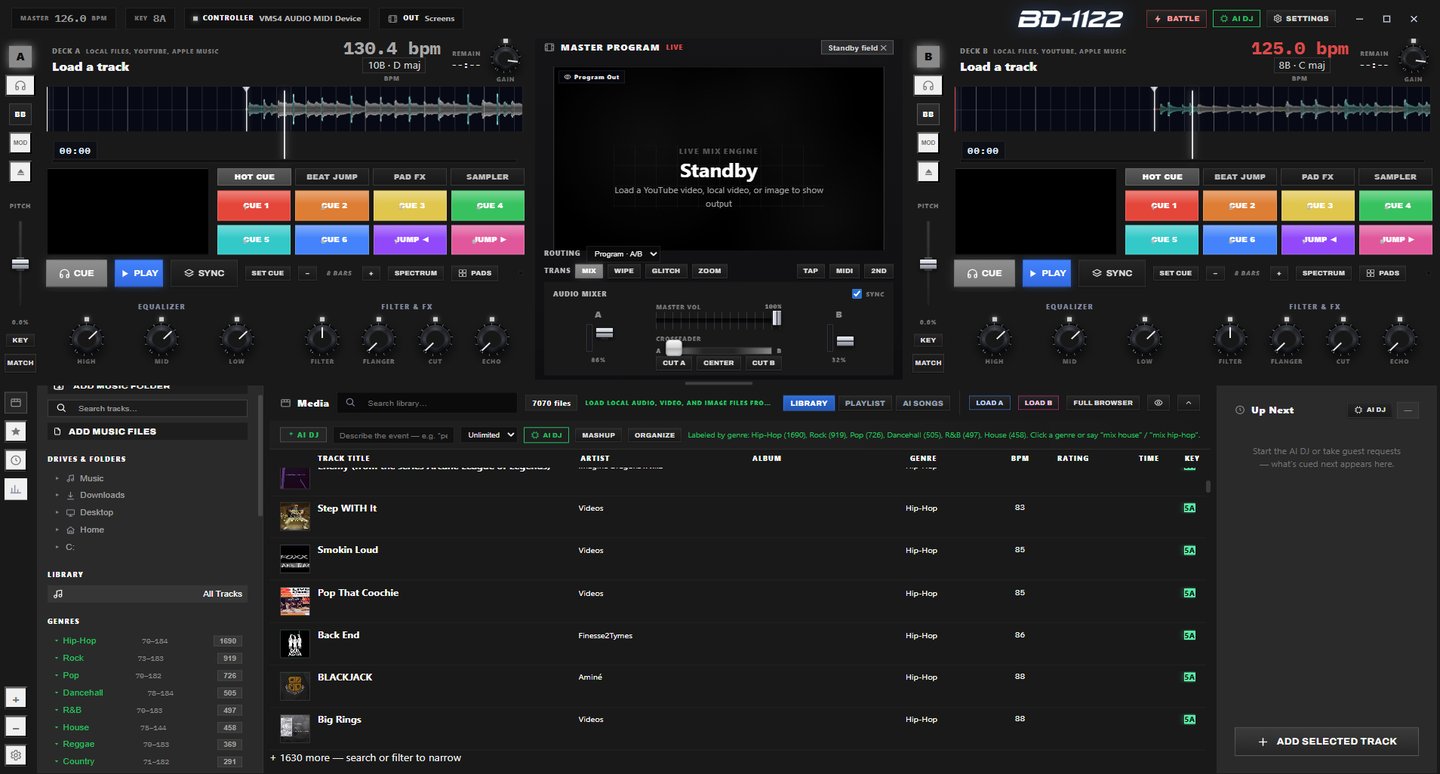This screenshot has width=1440, height=774.
Task: Click Add Selected Track button
Action: click(1326, 741)
